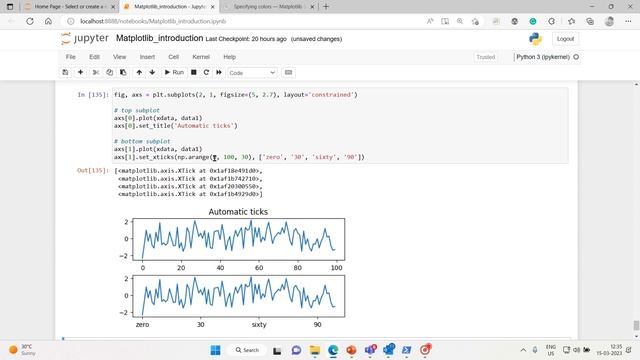Click the notebook vertical scrollbar thumb

pyautogui.click(x=636, y=325)
